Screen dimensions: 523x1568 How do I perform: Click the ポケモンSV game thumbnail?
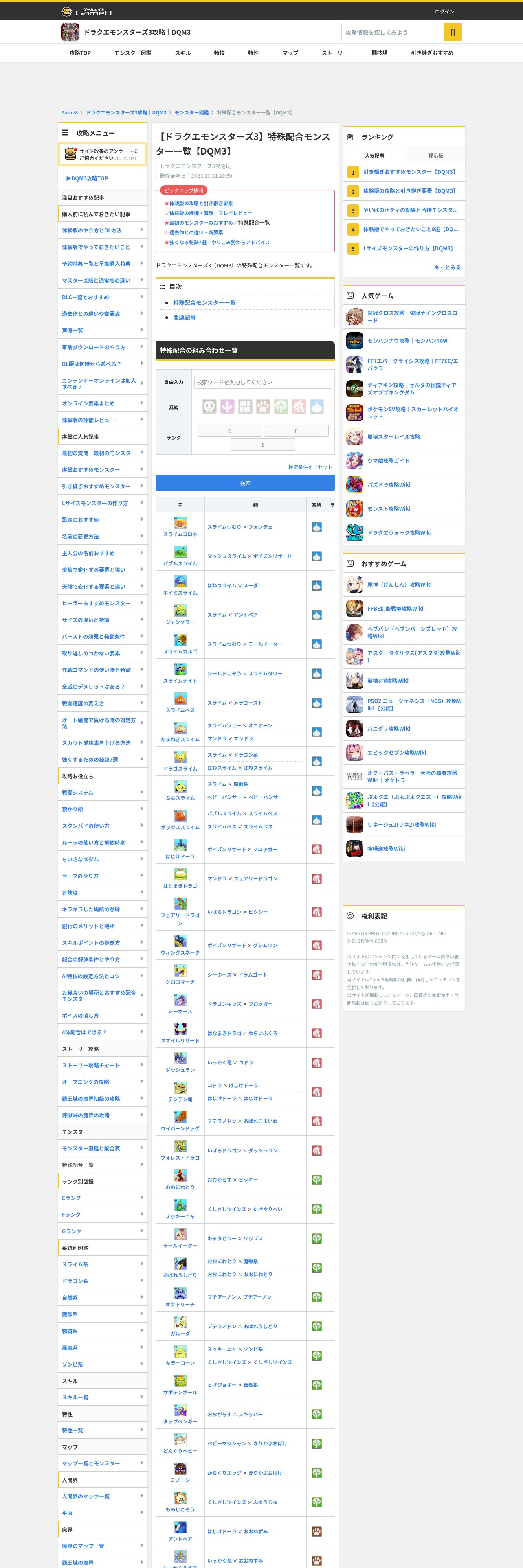354,413
